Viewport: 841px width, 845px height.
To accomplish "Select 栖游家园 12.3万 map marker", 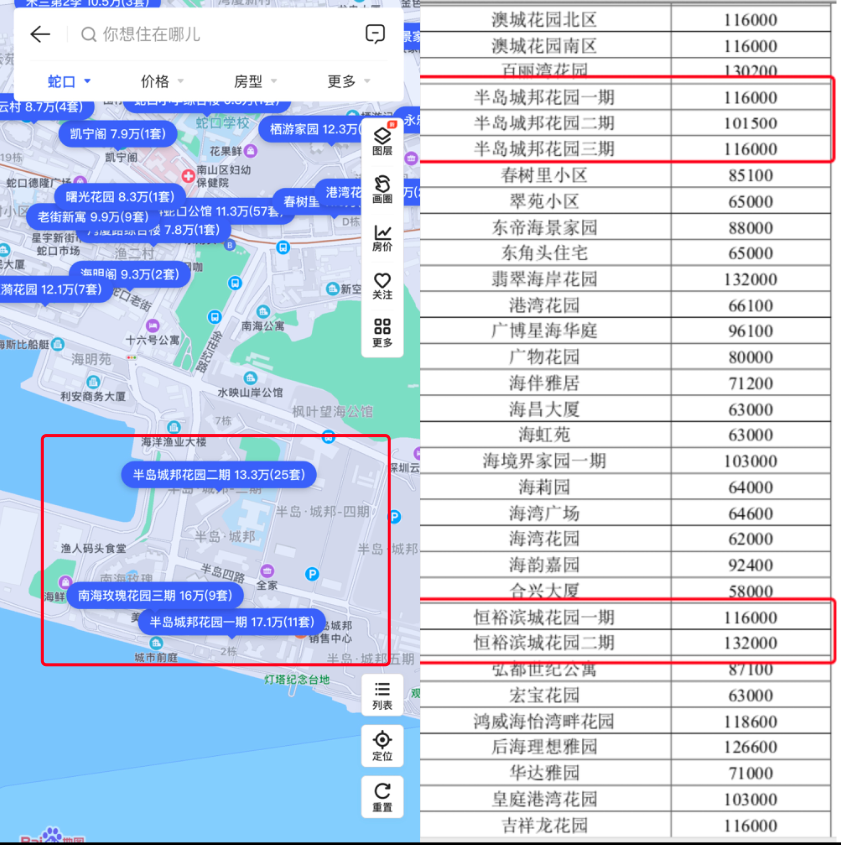I will pyautogui.click(x=314, y=129).
